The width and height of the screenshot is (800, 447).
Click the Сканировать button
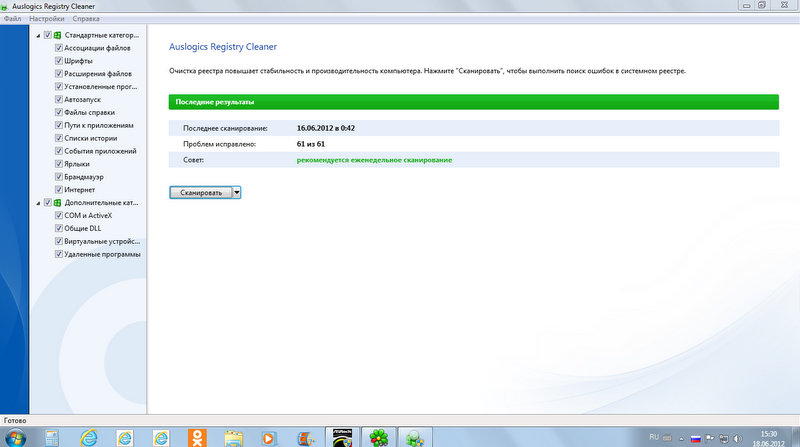[x=201, y=192]
